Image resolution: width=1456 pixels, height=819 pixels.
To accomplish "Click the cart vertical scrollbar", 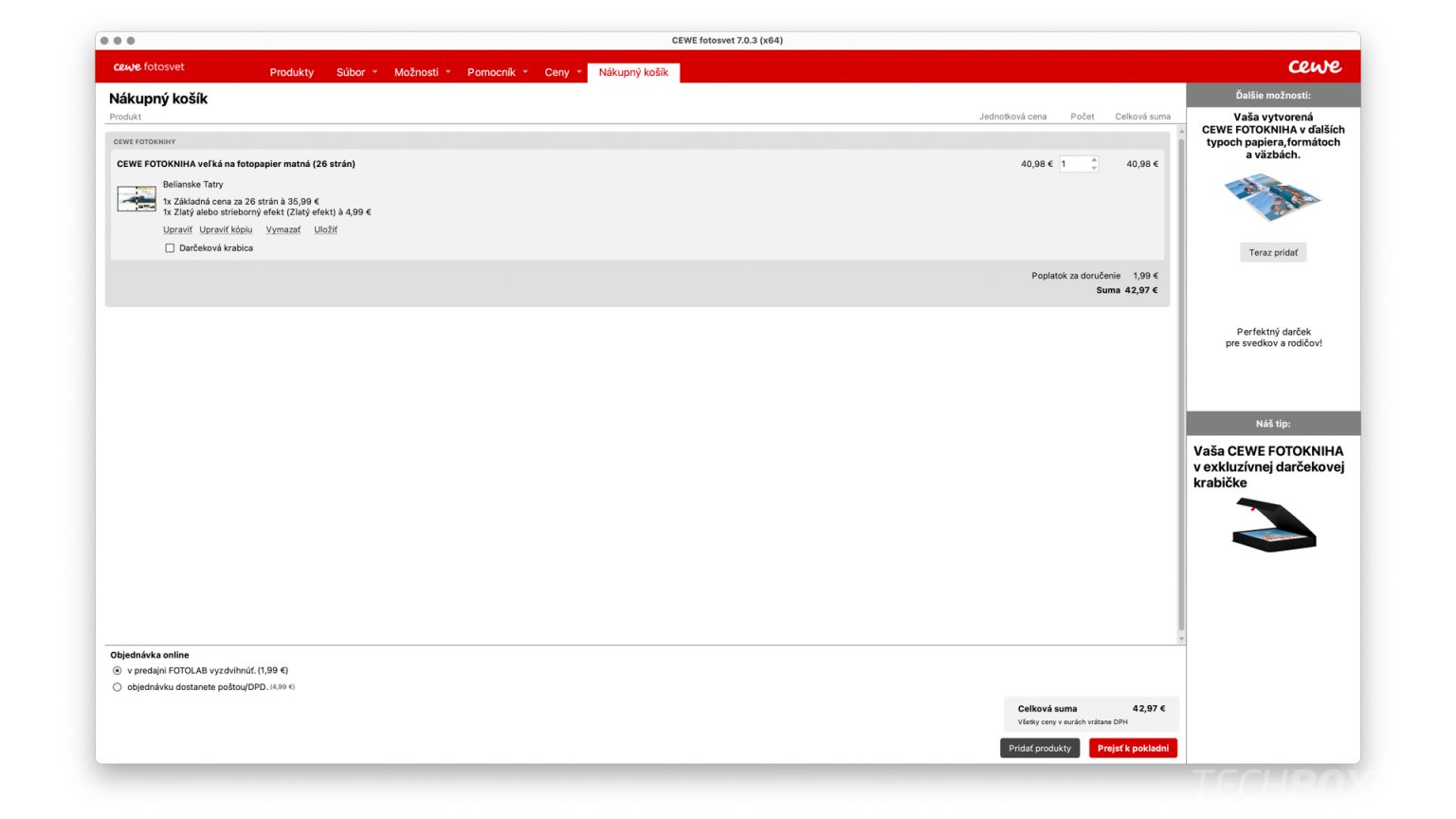I will click(1181, 385).
